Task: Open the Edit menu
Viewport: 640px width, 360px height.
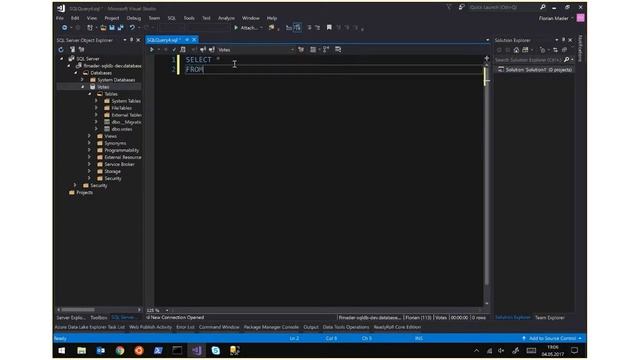Action: tap(75, 18)
